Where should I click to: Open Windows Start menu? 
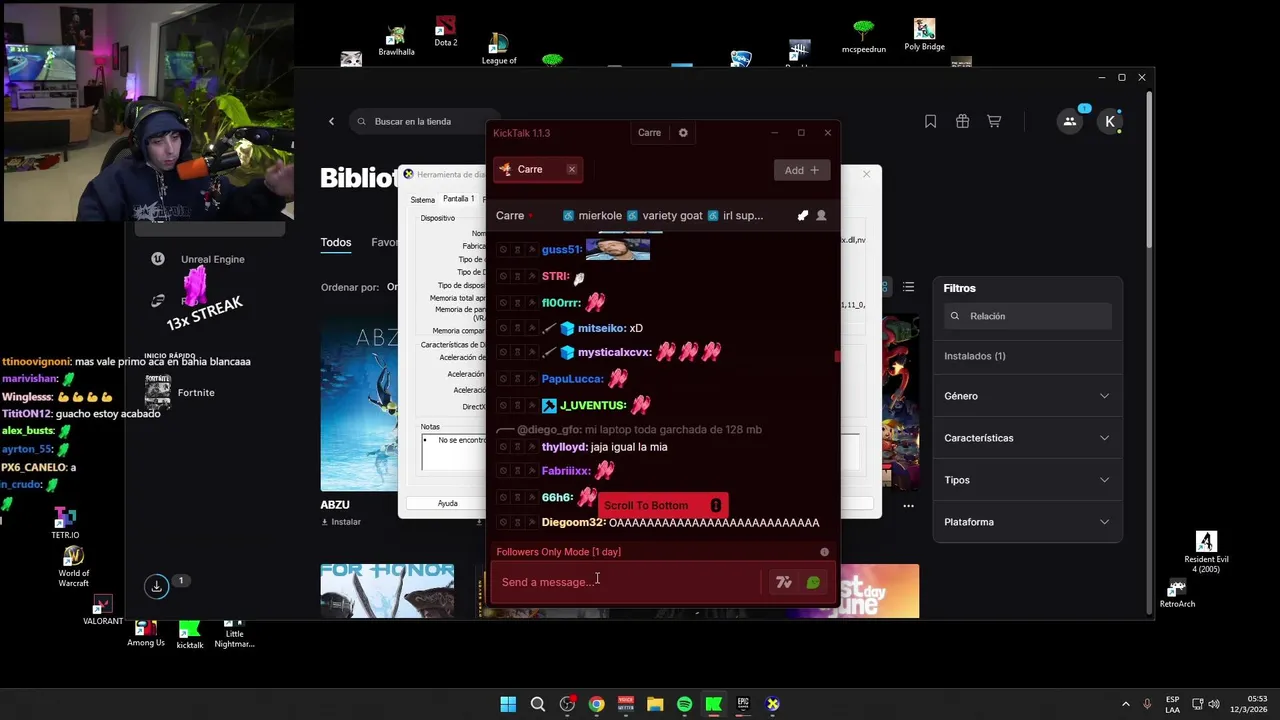[x=508, y=704]
